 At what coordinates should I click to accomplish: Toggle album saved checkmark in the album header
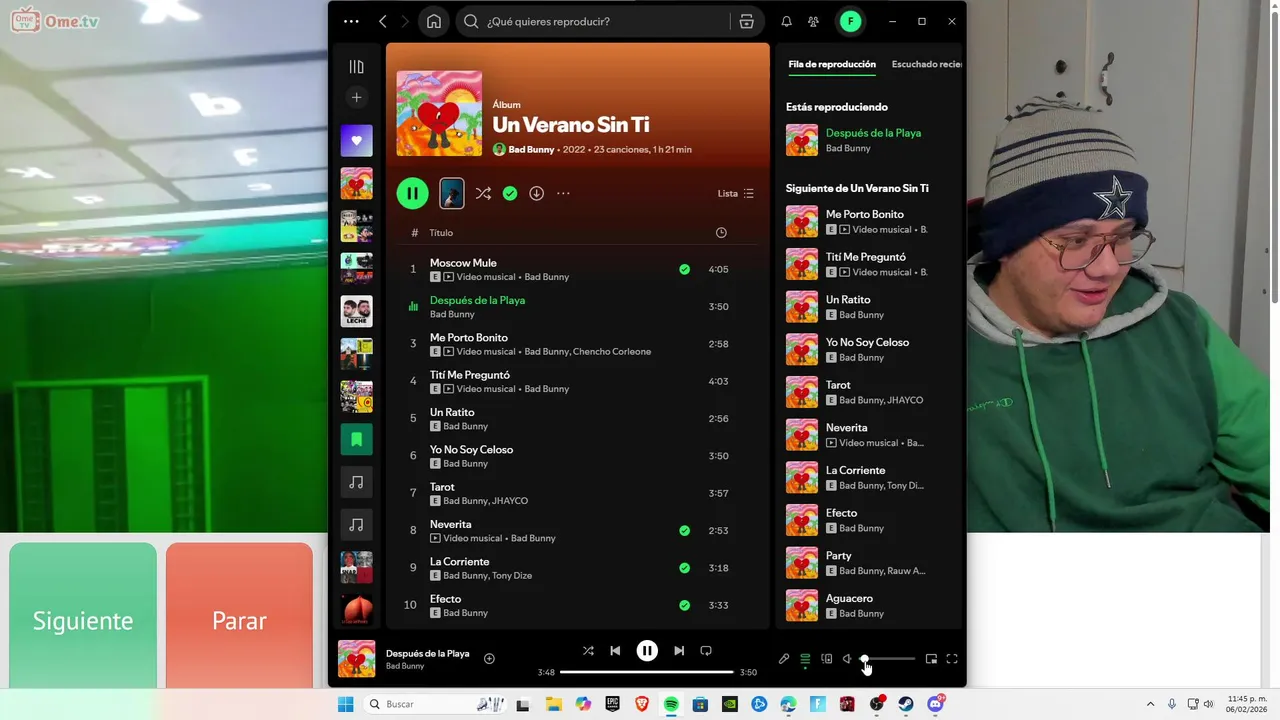(x=510, y=193)
